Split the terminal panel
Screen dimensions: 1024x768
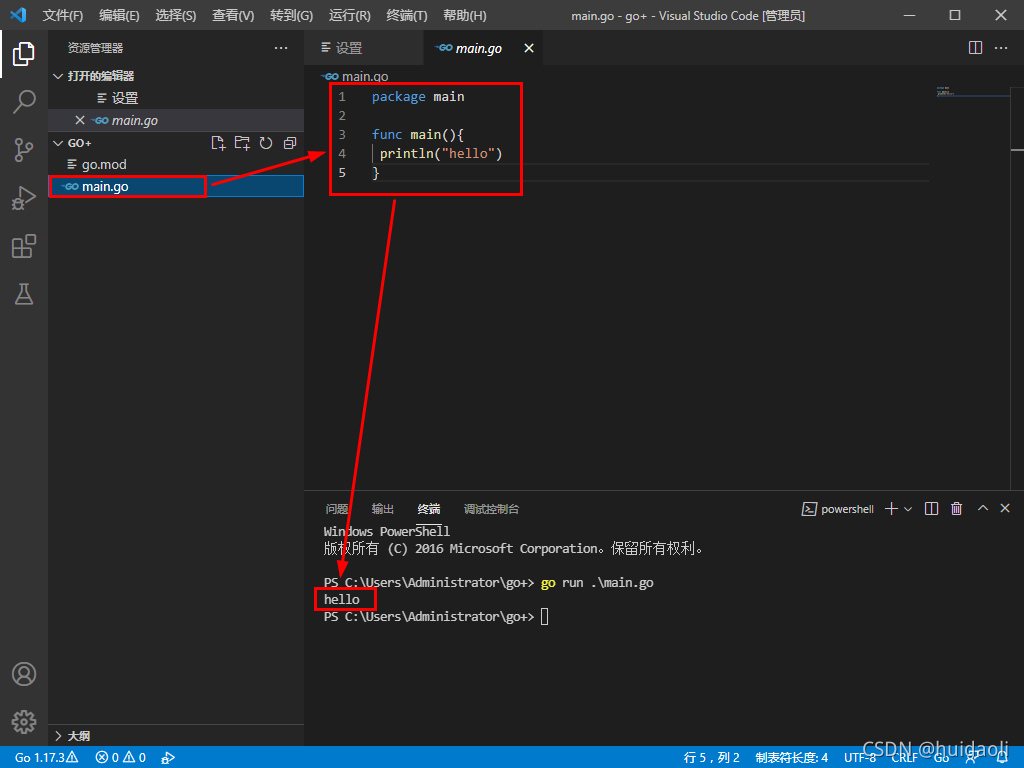[x=932, y=509]
